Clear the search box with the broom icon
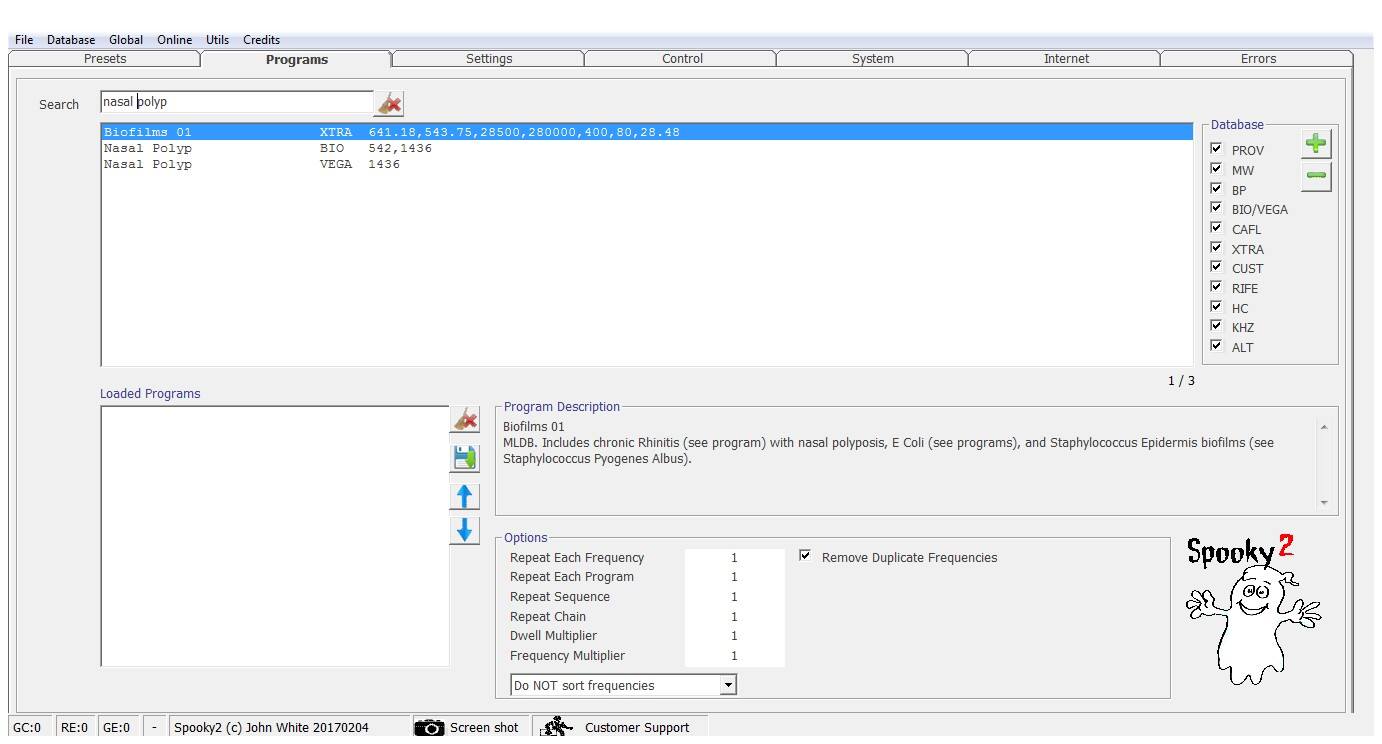 pyautogui.click(x=389, y=103)
